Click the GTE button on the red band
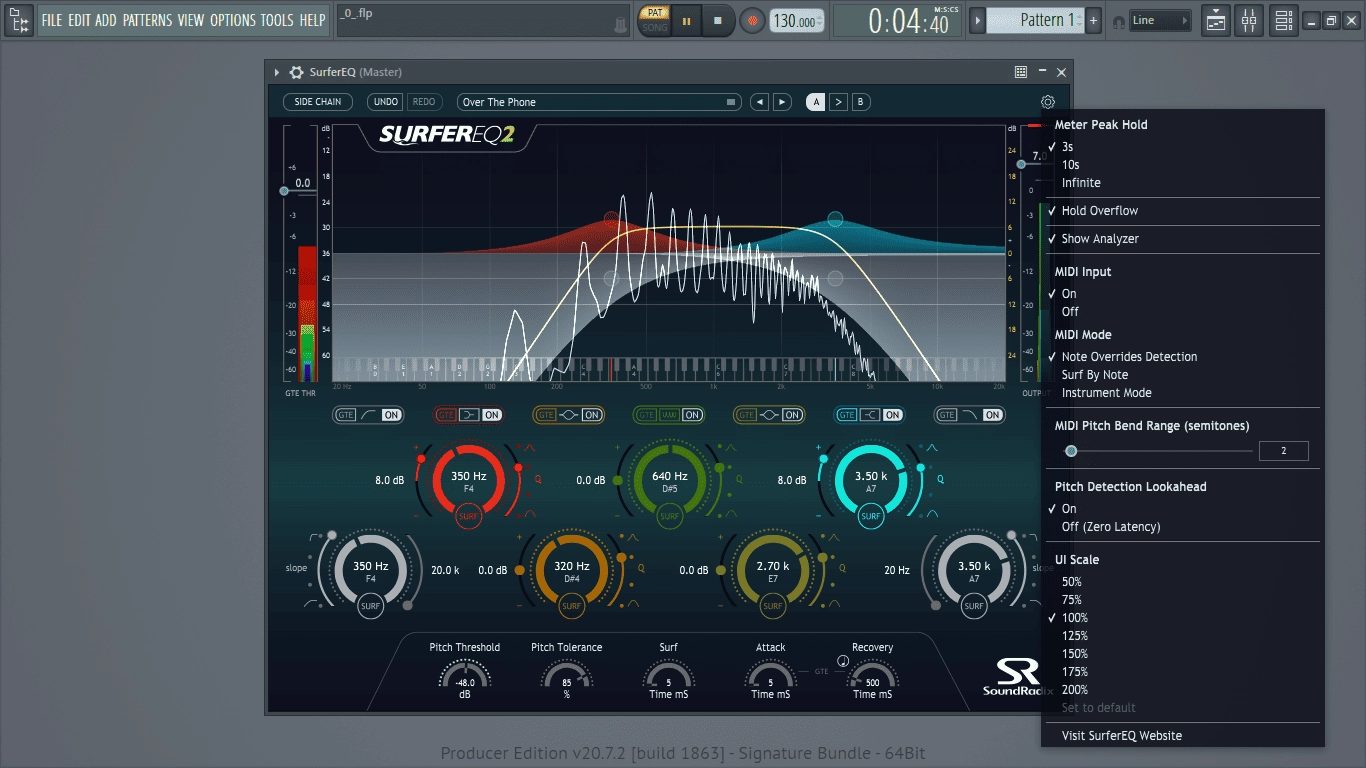 point(446,415)
